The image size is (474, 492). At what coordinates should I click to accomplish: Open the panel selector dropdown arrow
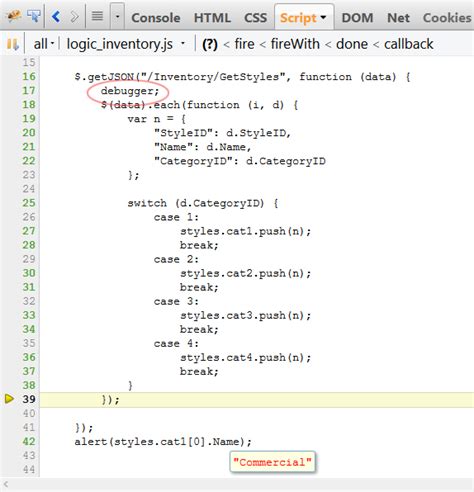coord(117,16)
